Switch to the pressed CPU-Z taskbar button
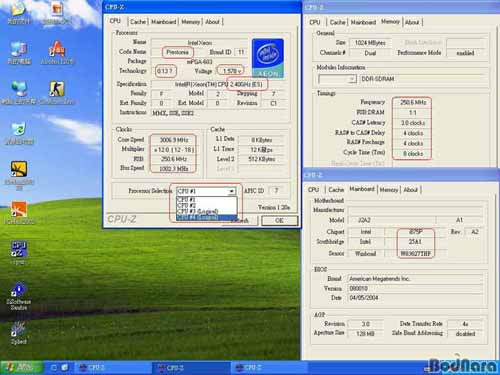This screenshot has width=500, height=375. [191, 368]
